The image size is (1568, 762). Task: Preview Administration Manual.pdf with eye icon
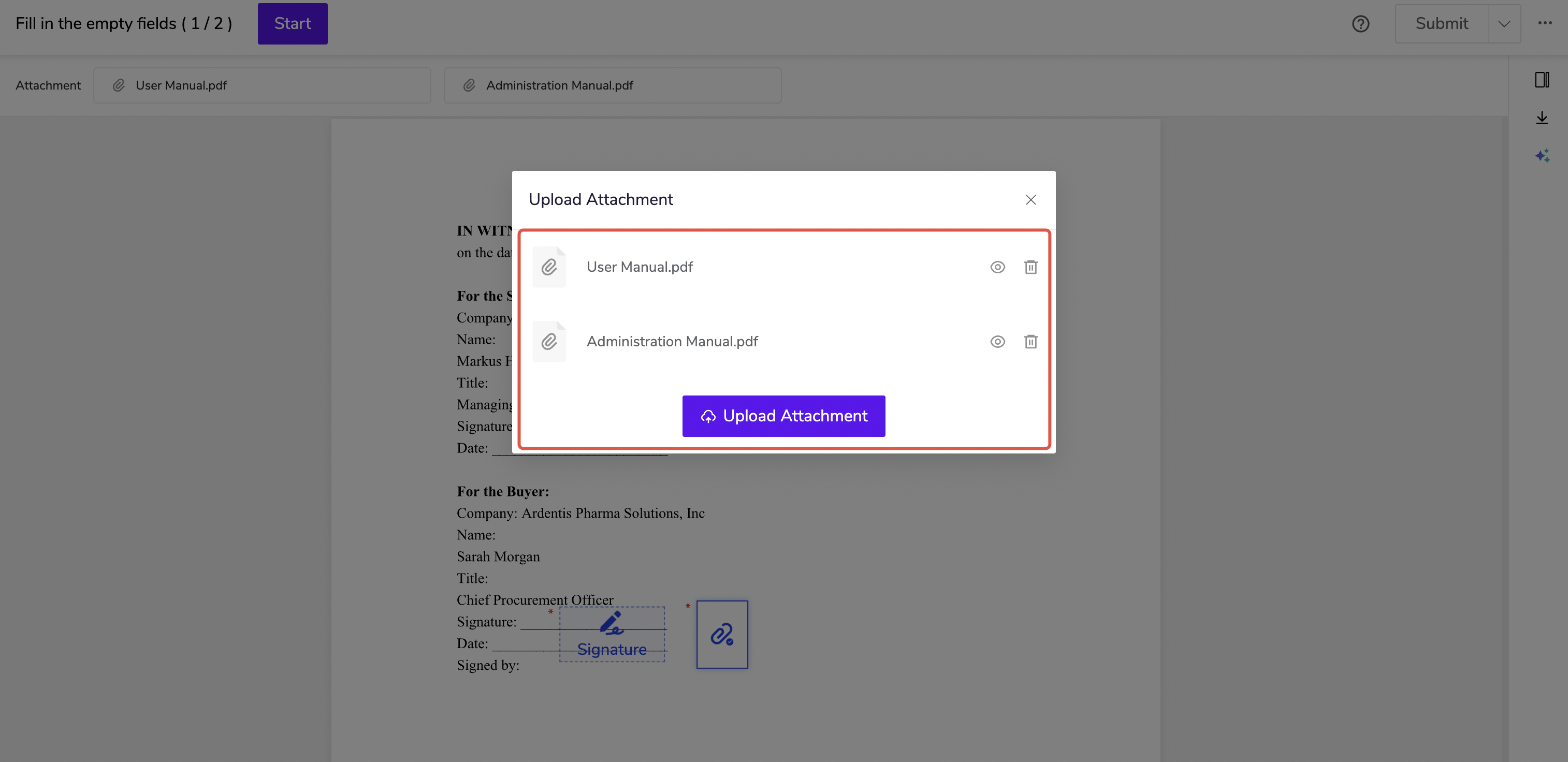(997, 342)
